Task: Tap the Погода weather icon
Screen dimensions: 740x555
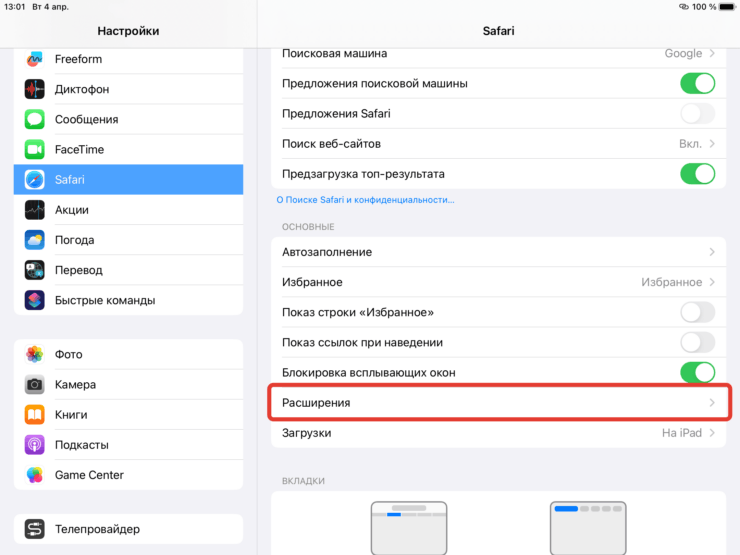Action: [x=34, y=240]
